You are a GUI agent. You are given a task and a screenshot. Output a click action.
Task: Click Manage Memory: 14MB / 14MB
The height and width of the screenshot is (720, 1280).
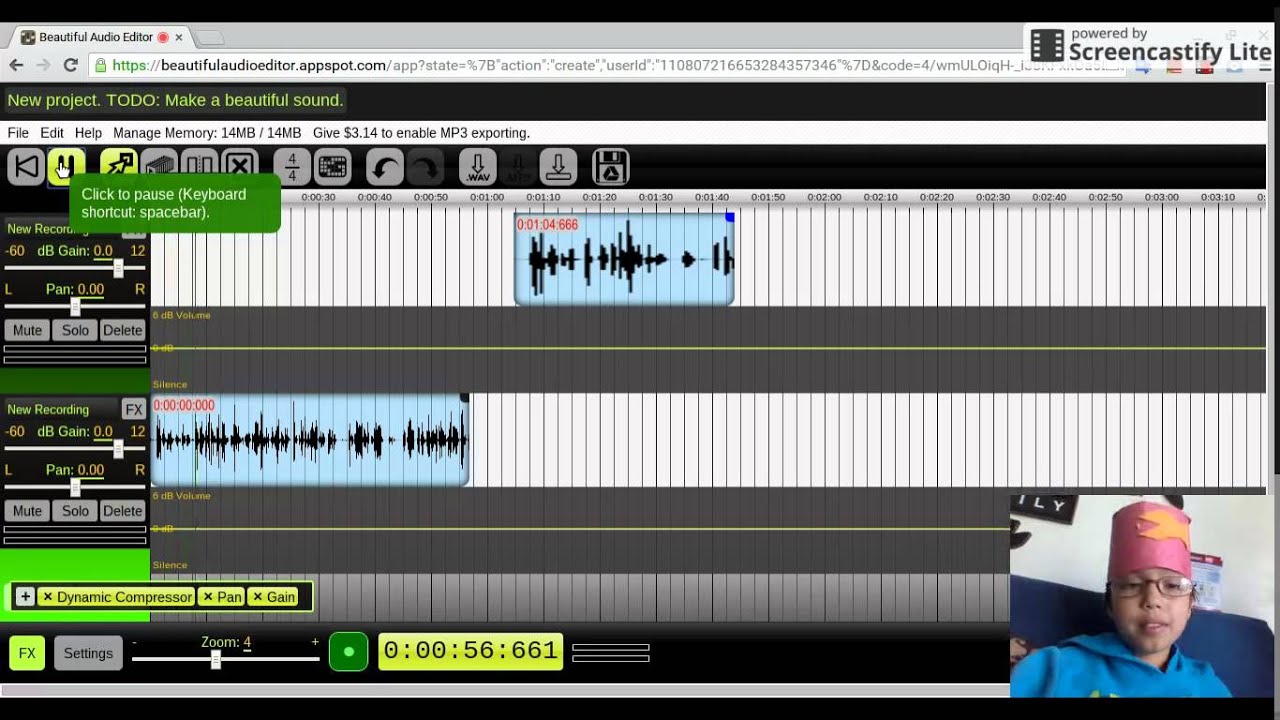point(207,133)
